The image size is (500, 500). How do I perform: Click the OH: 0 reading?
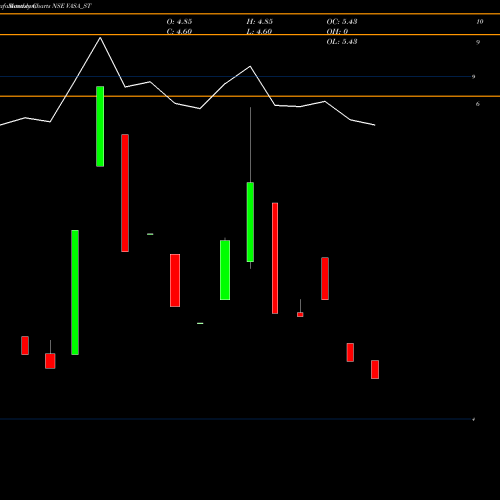pos(337,32)
